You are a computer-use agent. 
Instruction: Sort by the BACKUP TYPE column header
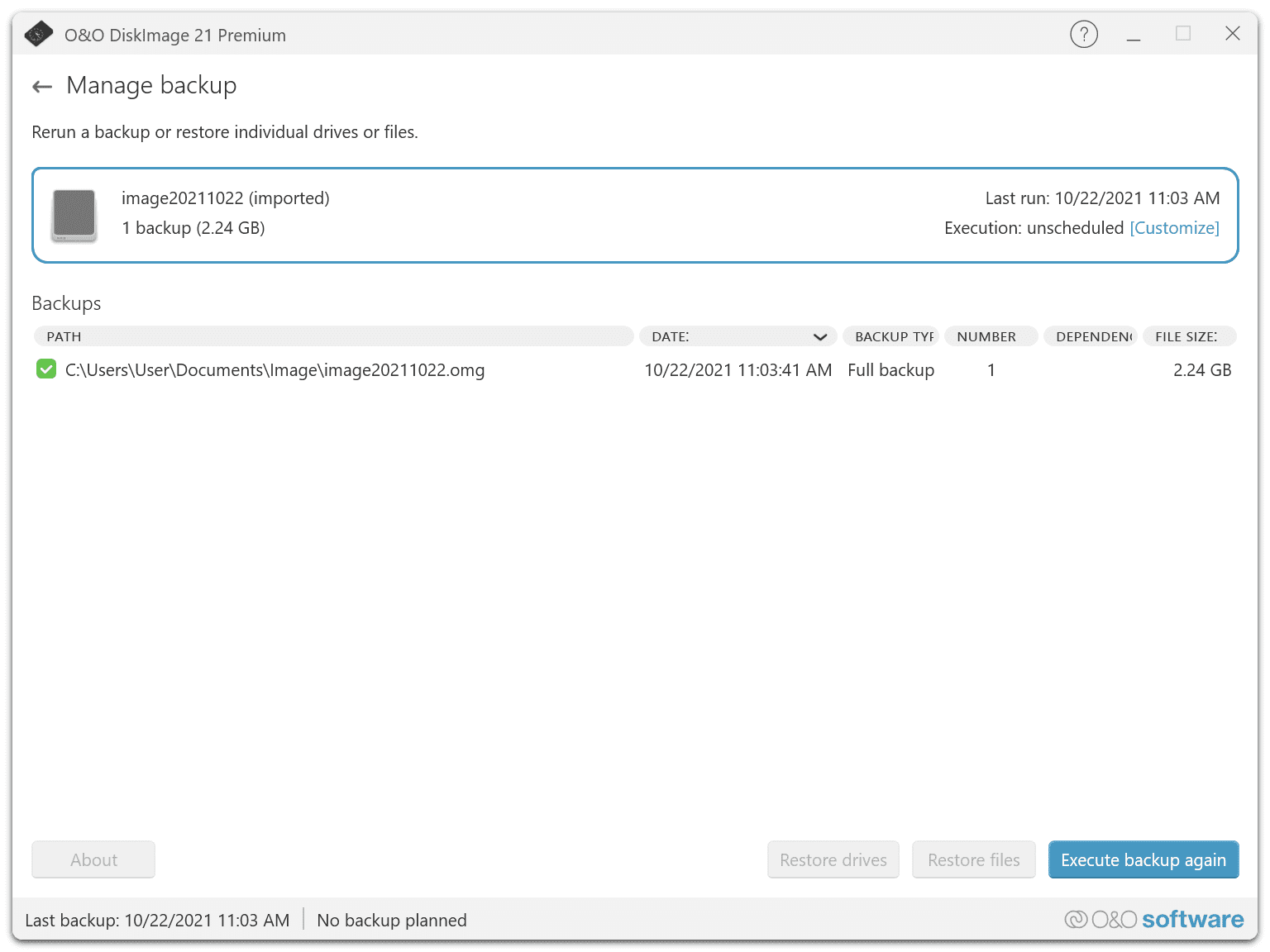click(x=890, y=336)
